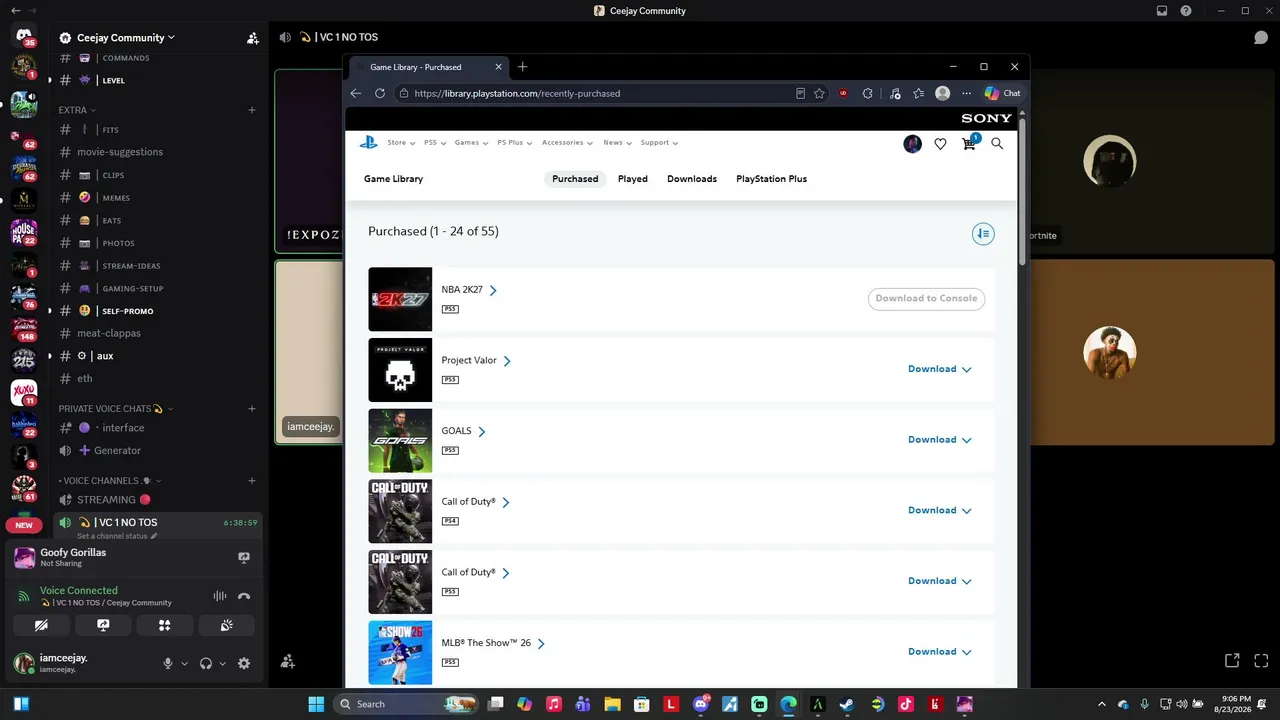Image resolution: width=1280 pixels, height=720 pixels.
Task: Go back in the browser window
Action: [x=356, y=93]
